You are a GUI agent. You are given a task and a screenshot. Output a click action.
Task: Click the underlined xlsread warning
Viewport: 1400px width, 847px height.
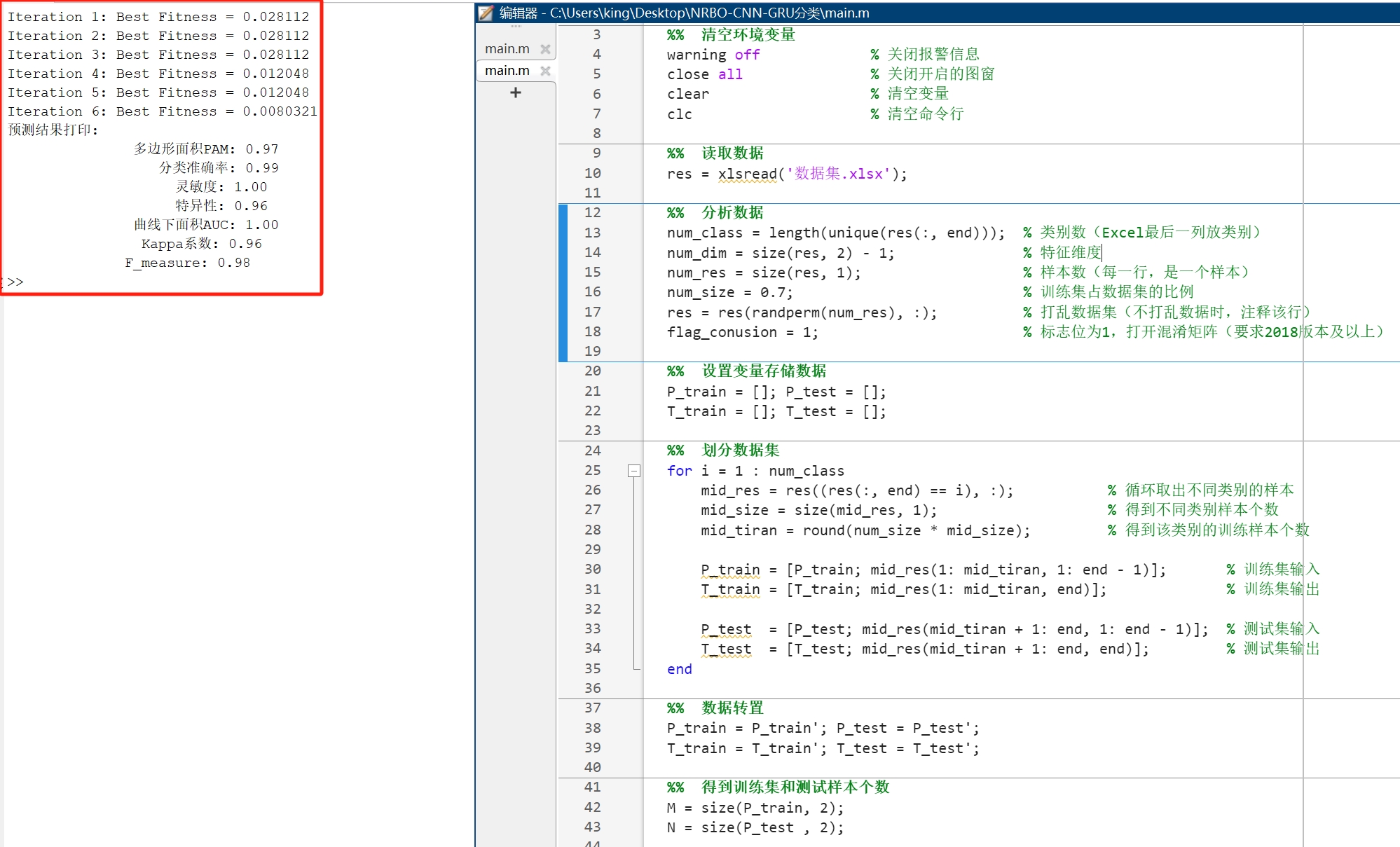pyautogui.click(x=747, y=174)
